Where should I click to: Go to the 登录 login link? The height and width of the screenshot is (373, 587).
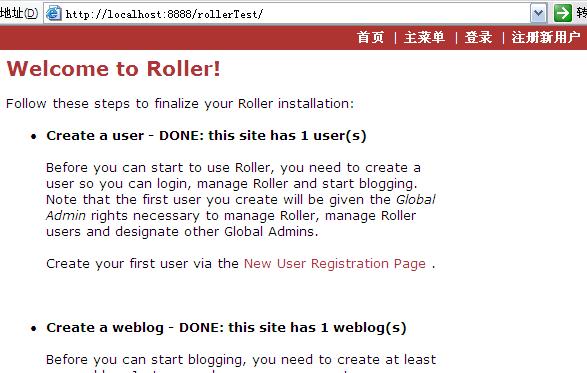[x=478, y=37]
